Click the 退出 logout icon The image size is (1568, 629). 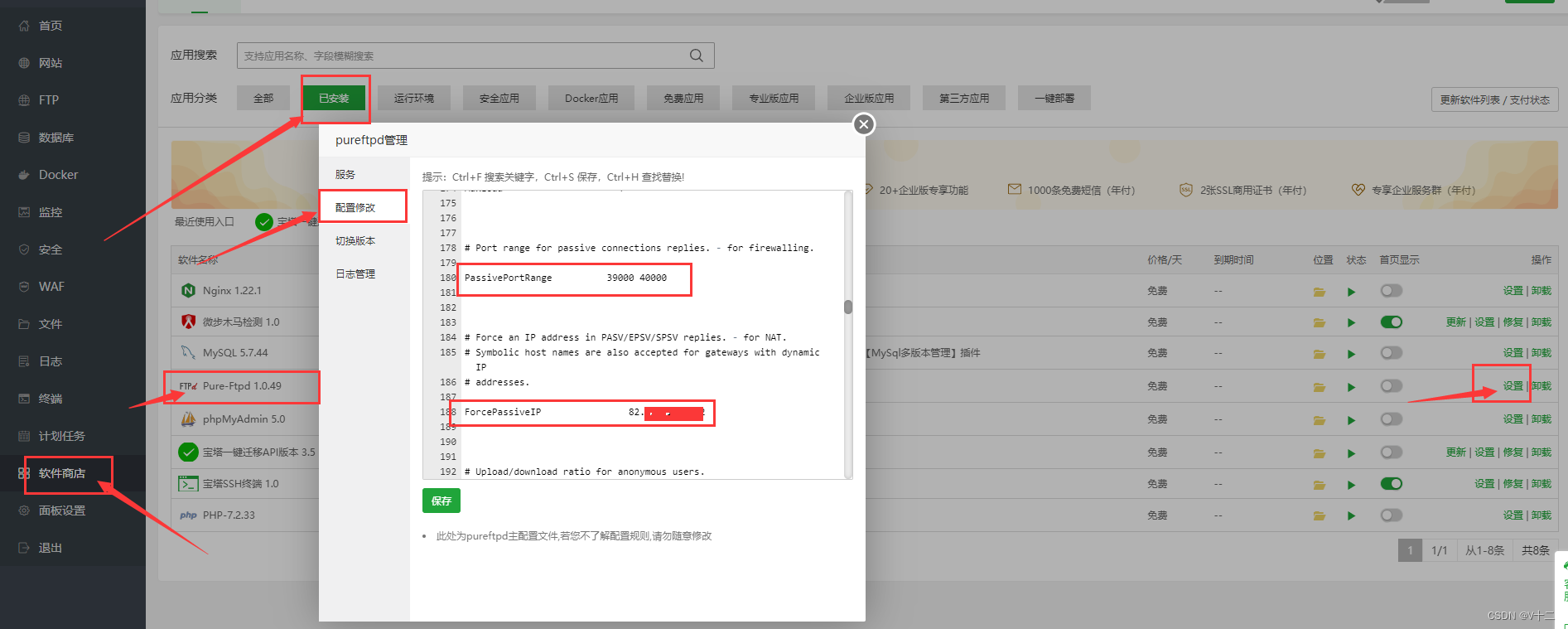pyautogui.click(x=24, y=548)
